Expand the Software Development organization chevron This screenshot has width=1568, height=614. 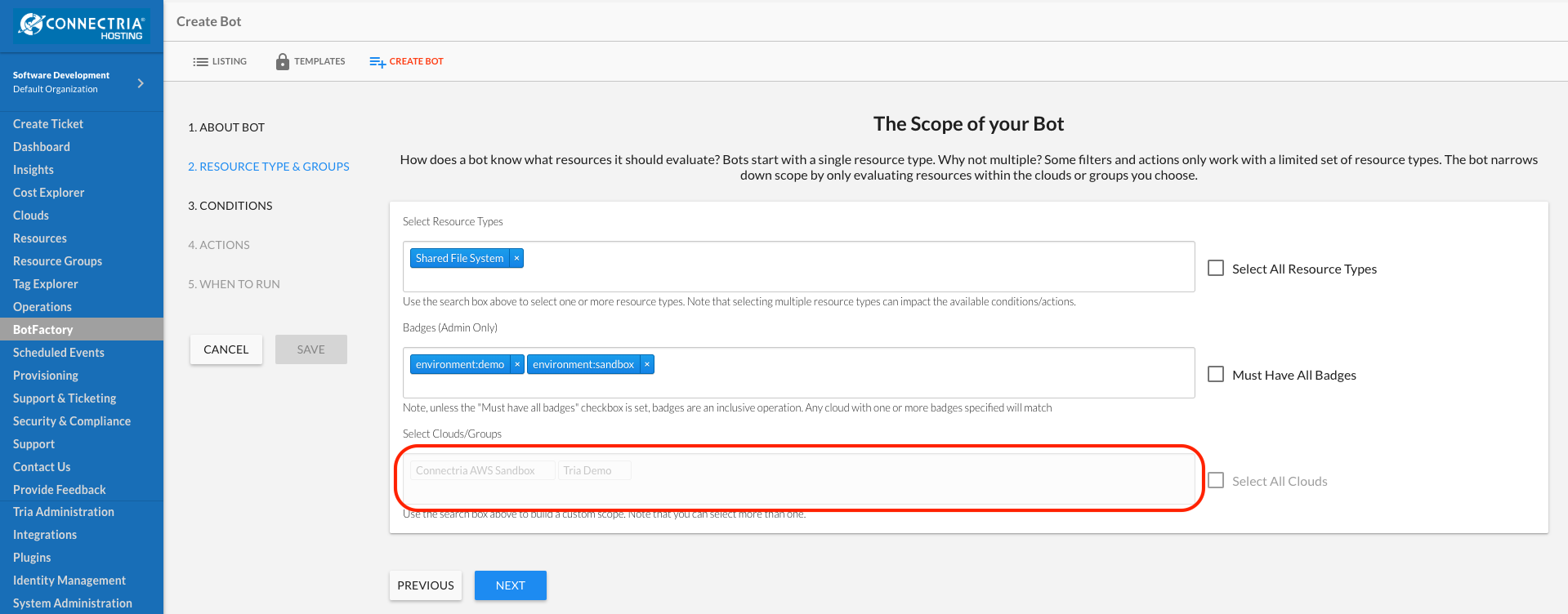141,83
